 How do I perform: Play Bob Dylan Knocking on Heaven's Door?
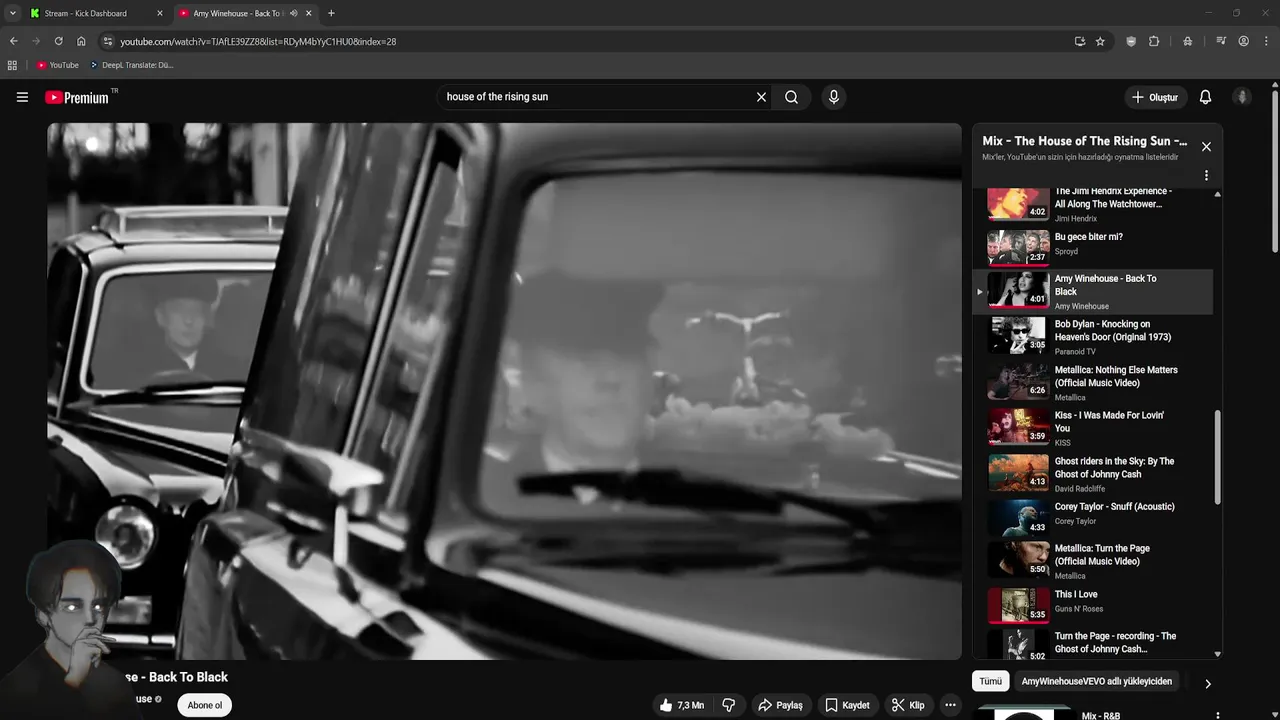tap(1093, 337)
